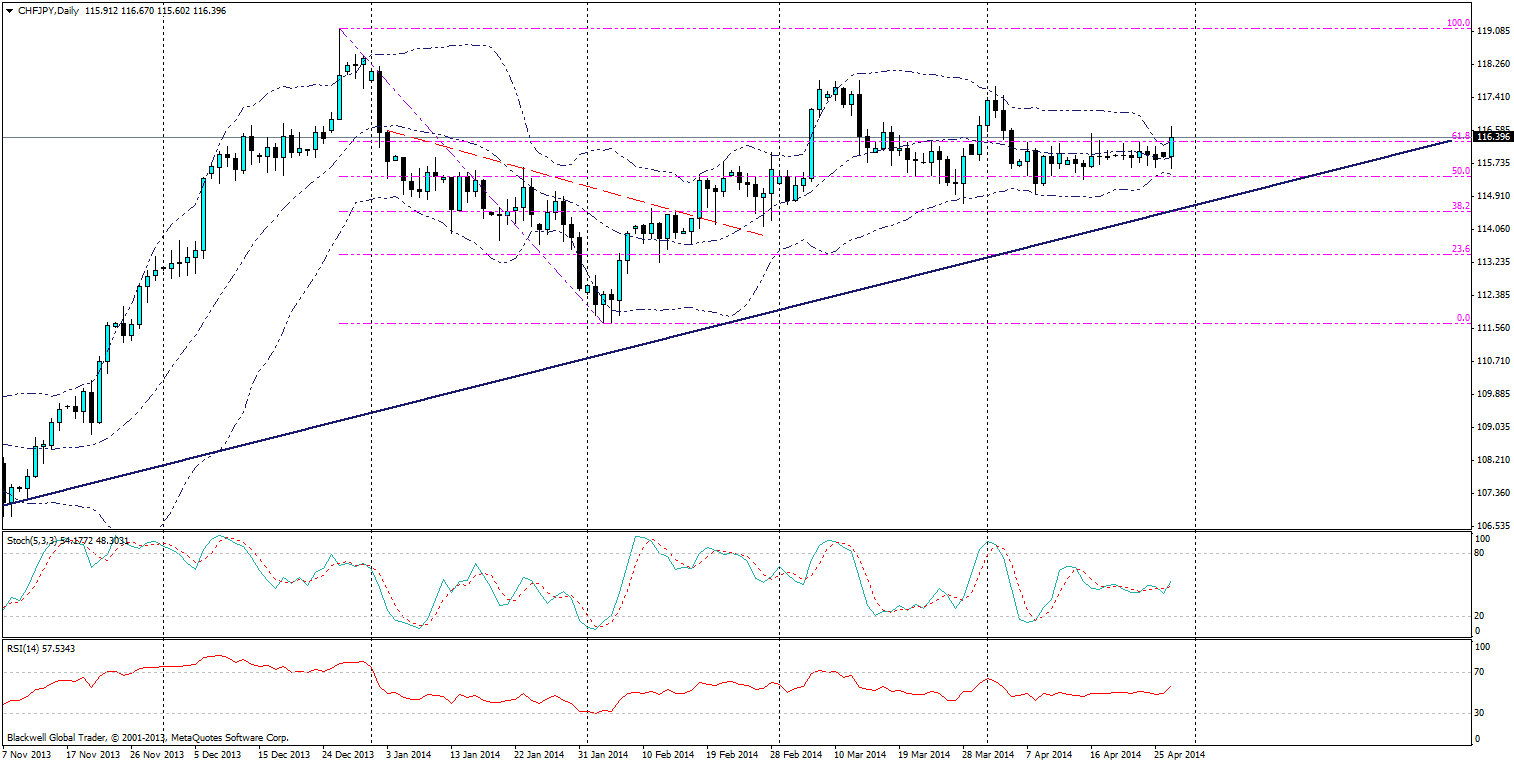
Task: Select the red descending trendline
Action: point(575,183)
